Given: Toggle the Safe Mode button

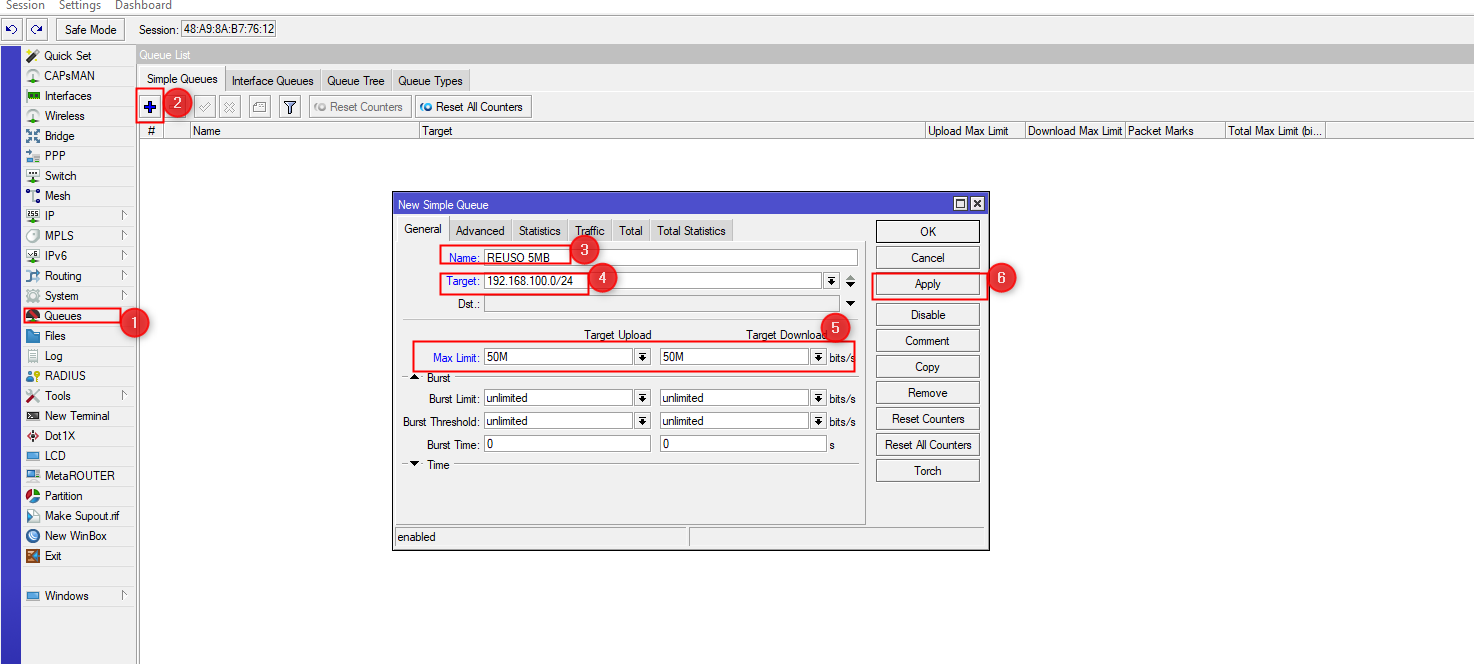Looking at the screenshot, I should click(90, 30).
